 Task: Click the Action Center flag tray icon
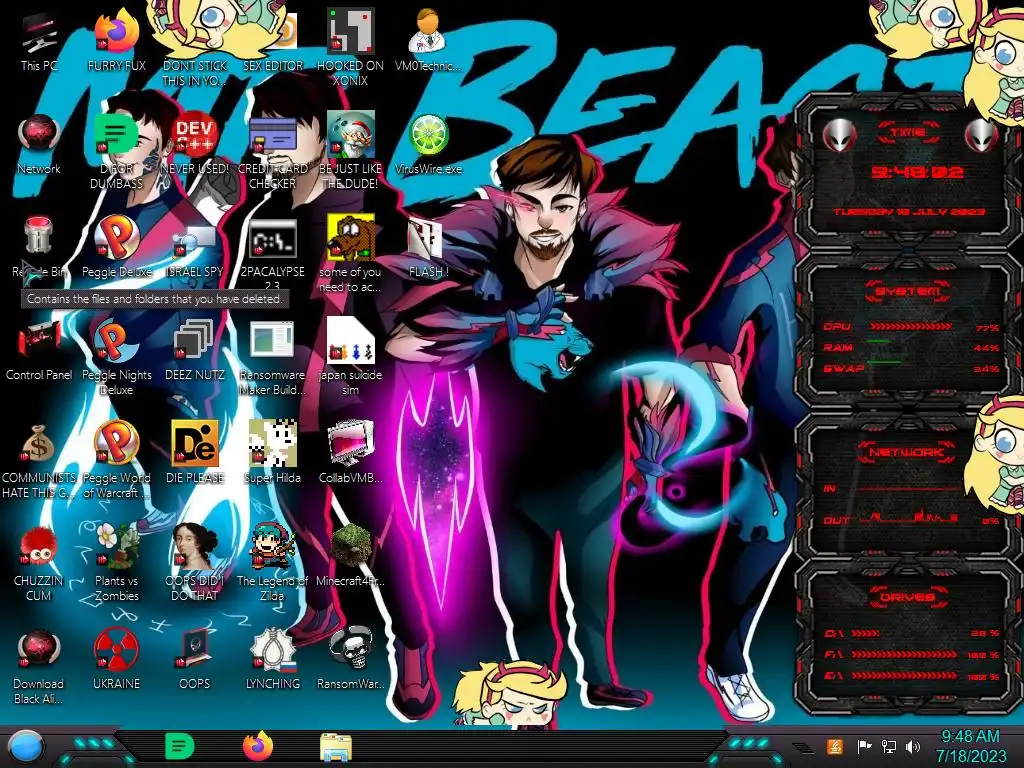pyautogui.click(x=864, y=746)
